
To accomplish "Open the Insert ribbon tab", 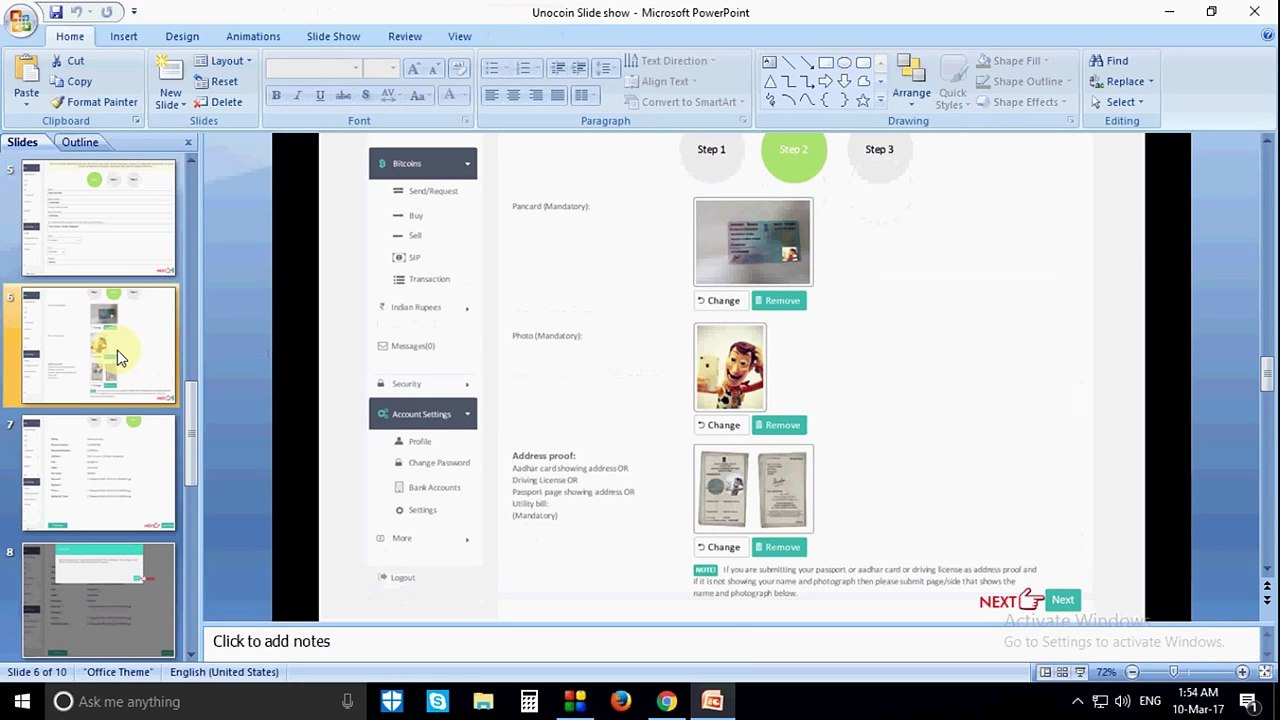I will 124,37.
